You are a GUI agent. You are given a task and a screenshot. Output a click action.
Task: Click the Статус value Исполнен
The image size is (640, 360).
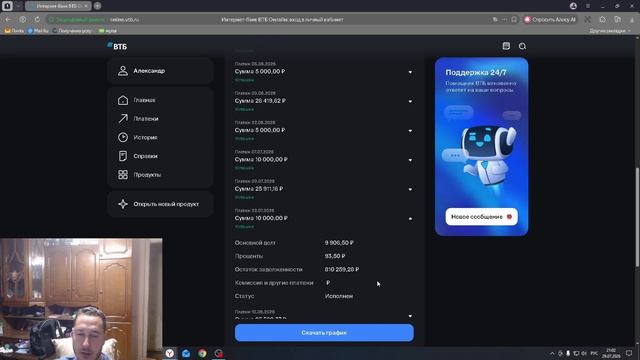pyautogui.click(x=339, y=296)
